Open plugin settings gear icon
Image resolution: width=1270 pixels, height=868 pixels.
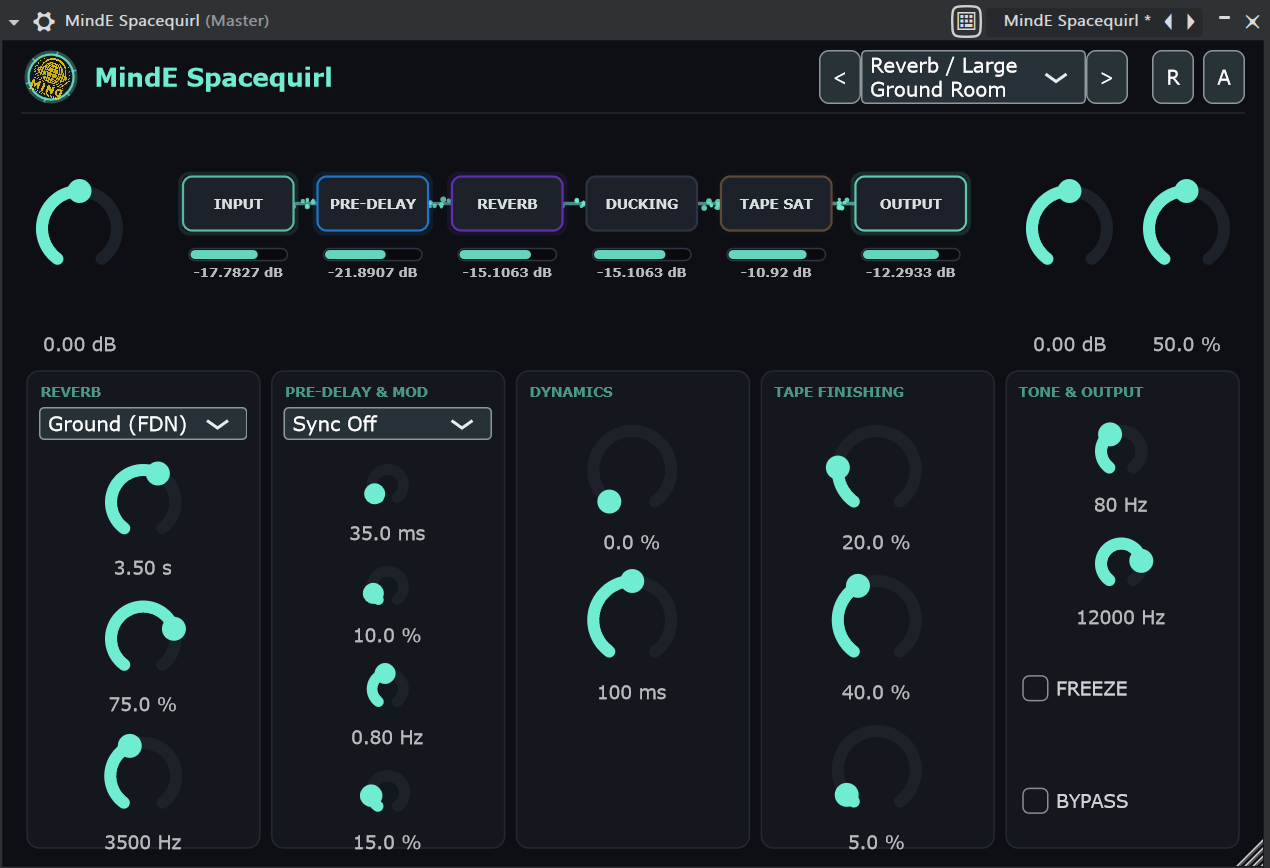tap(44, 21)
